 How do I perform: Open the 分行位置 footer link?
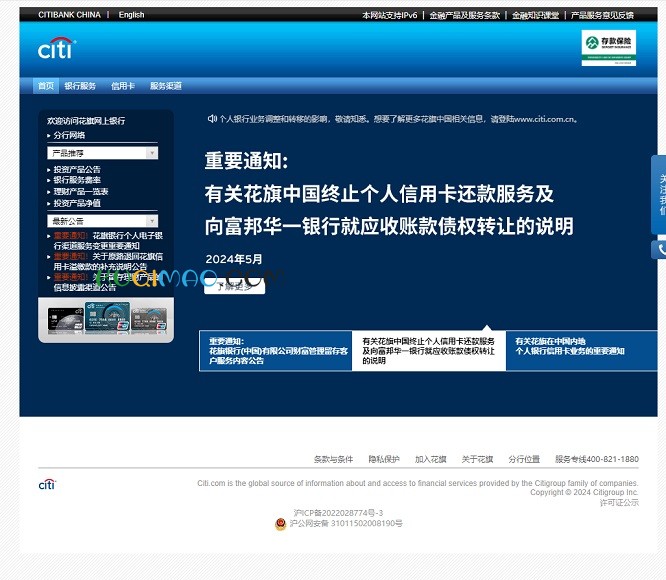pos(524,459)
